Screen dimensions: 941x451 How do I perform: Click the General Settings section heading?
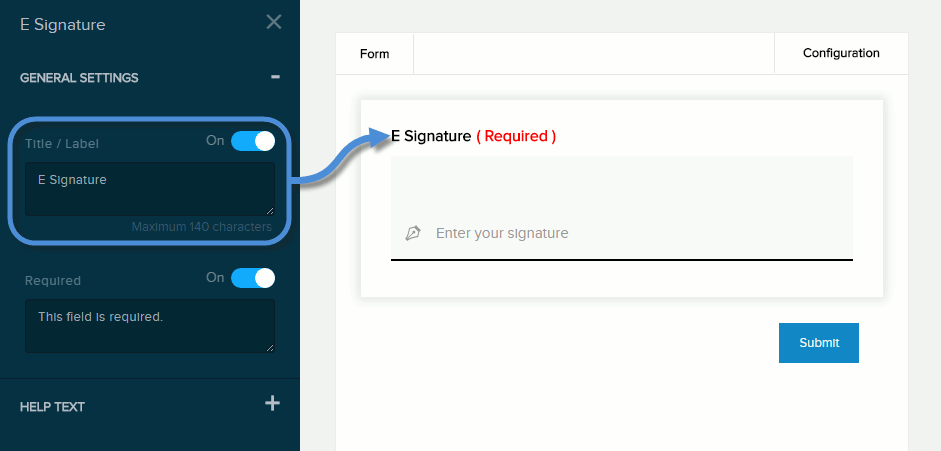(79, 78)
